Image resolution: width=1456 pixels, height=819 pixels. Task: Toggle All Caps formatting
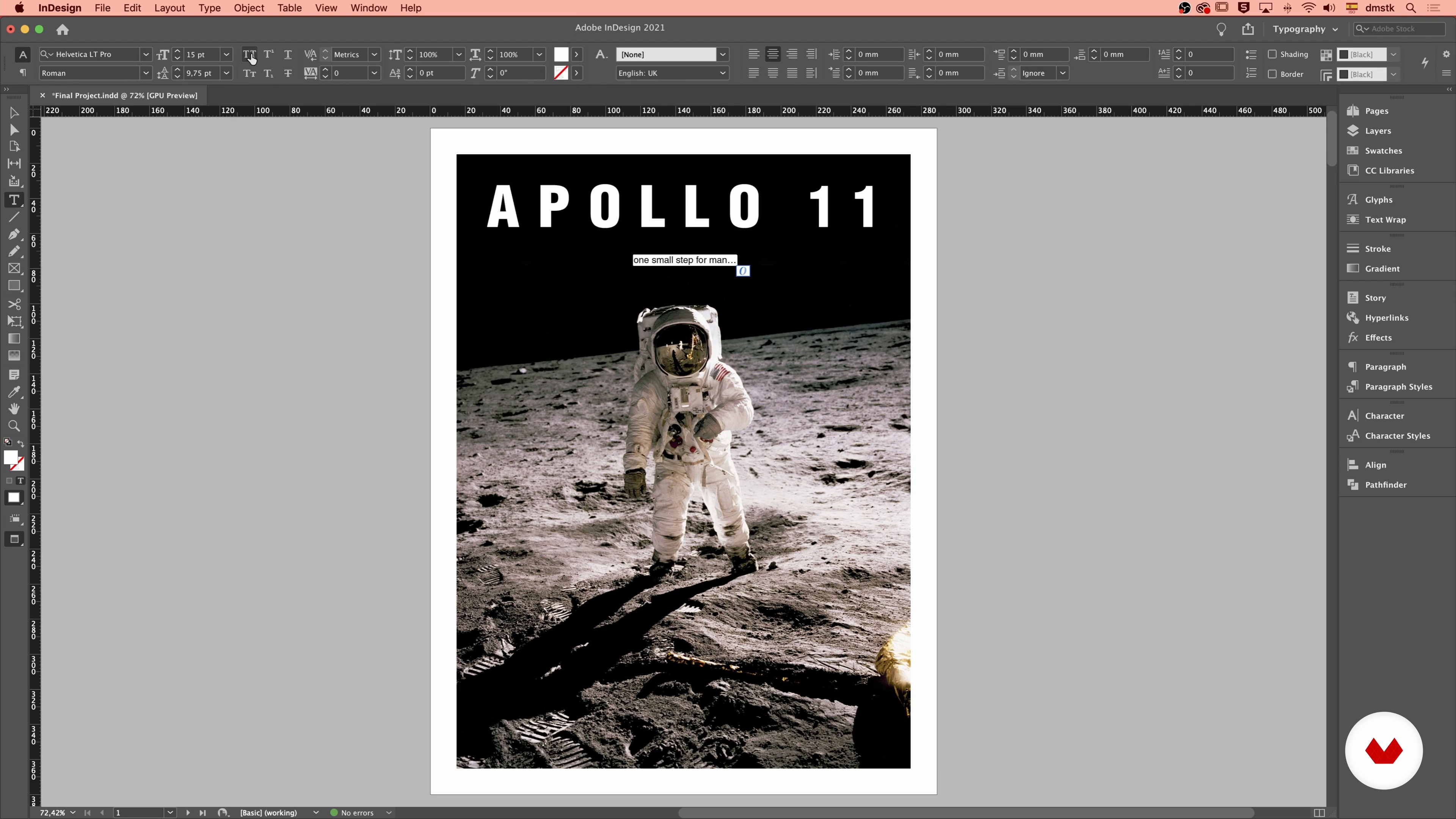click(x=249, y=54)
